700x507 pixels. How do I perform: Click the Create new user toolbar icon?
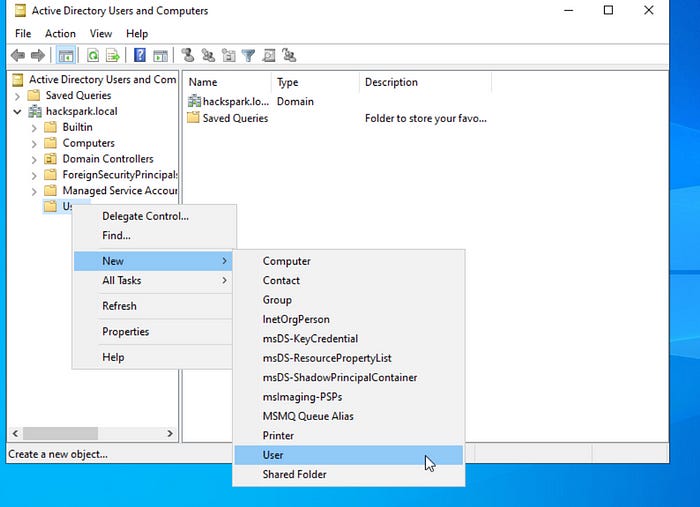(188, 55)
